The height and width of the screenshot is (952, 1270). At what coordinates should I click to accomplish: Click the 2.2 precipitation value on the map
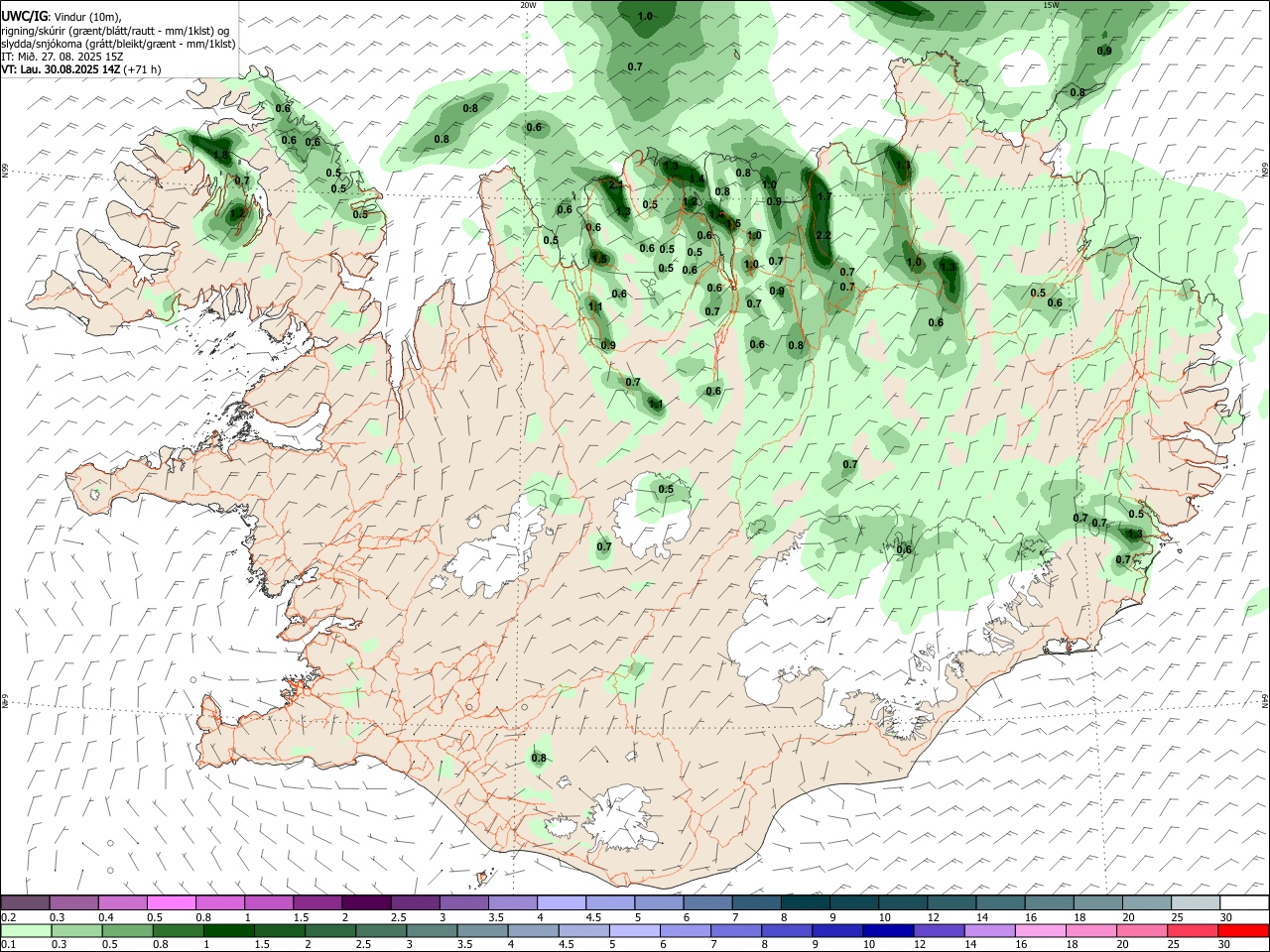tap(823, 235)
